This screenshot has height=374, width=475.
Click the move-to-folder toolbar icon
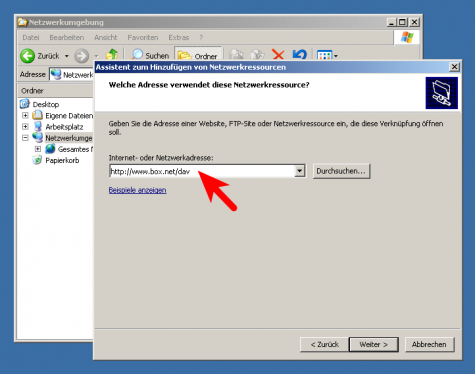point(236,55)
